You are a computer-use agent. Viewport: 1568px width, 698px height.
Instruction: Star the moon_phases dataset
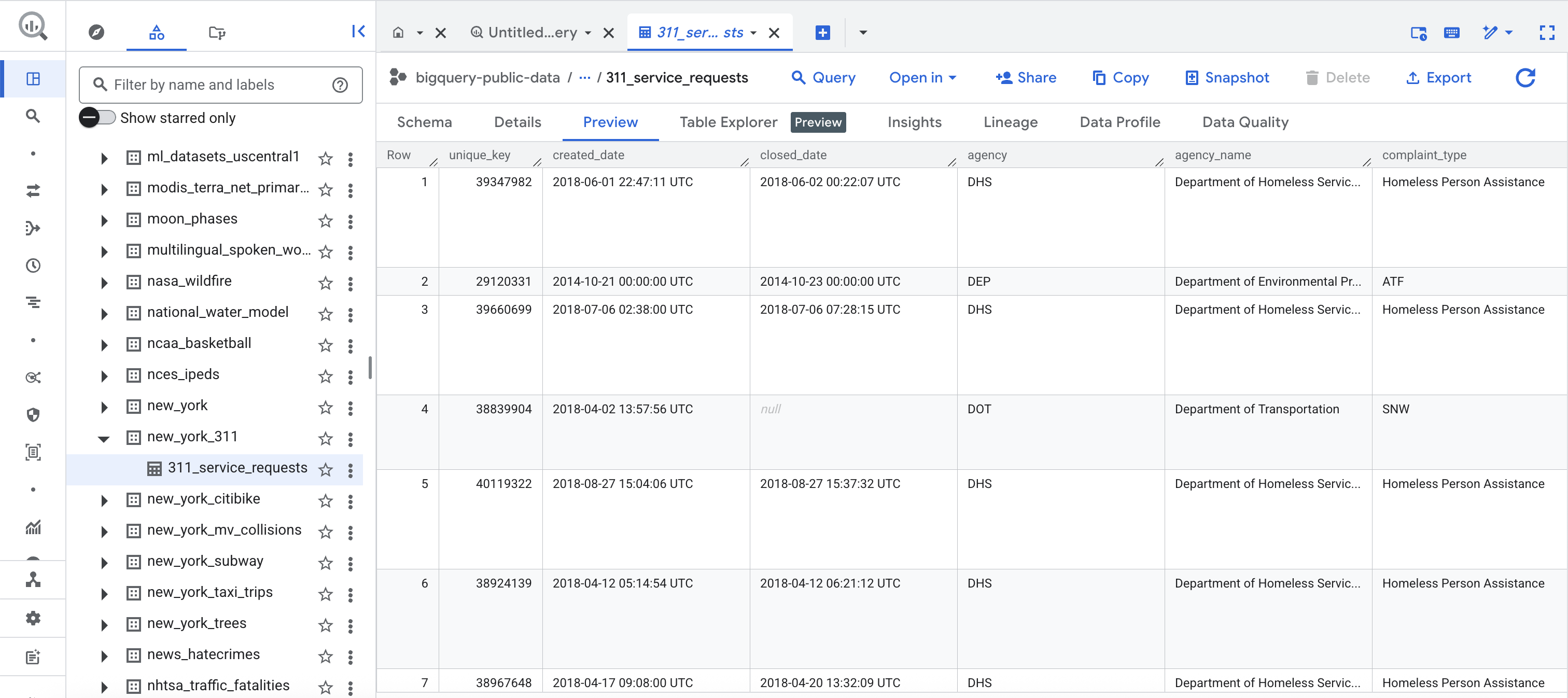[x=326, y=221]
